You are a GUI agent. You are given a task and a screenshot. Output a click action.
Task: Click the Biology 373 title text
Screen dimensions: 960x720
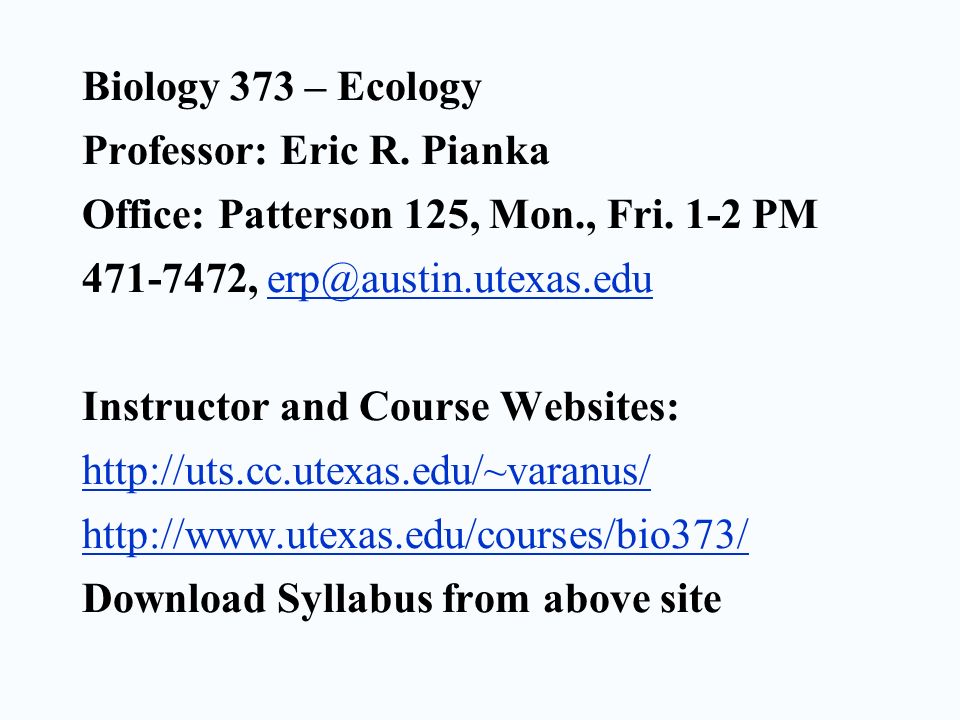pyautogui.click(x=188, y=88)
